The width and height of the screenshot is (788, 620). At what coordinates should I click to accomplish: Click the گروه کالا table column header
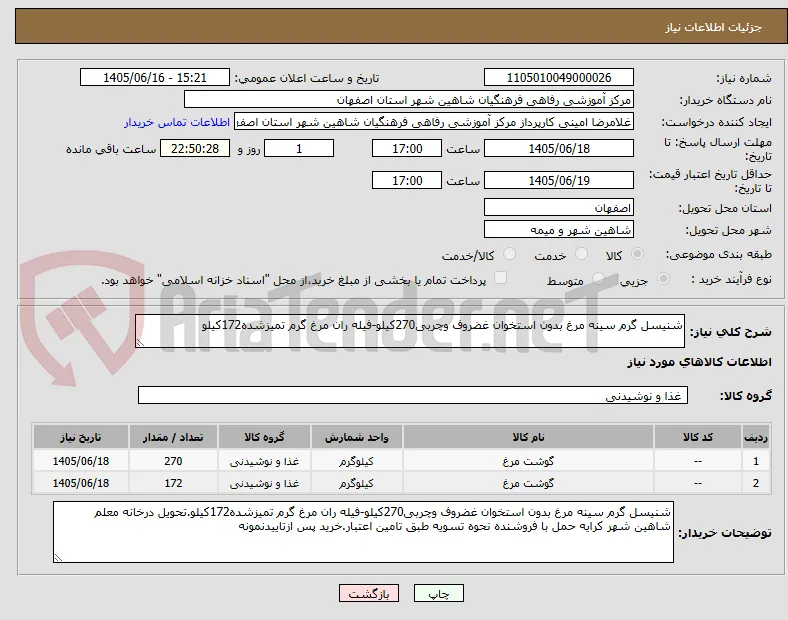pos(264,437)
